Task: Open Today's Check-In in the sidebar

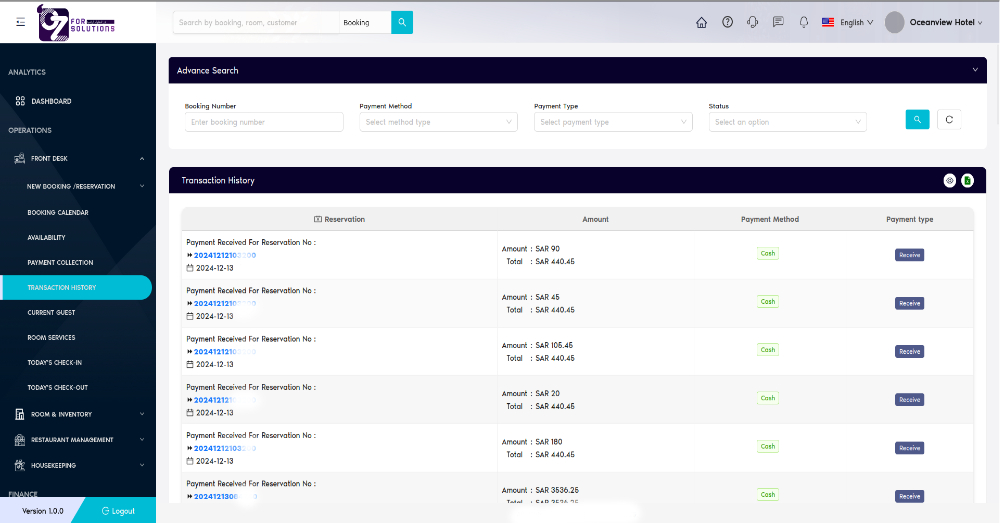Action: click(x=54, y=362)
